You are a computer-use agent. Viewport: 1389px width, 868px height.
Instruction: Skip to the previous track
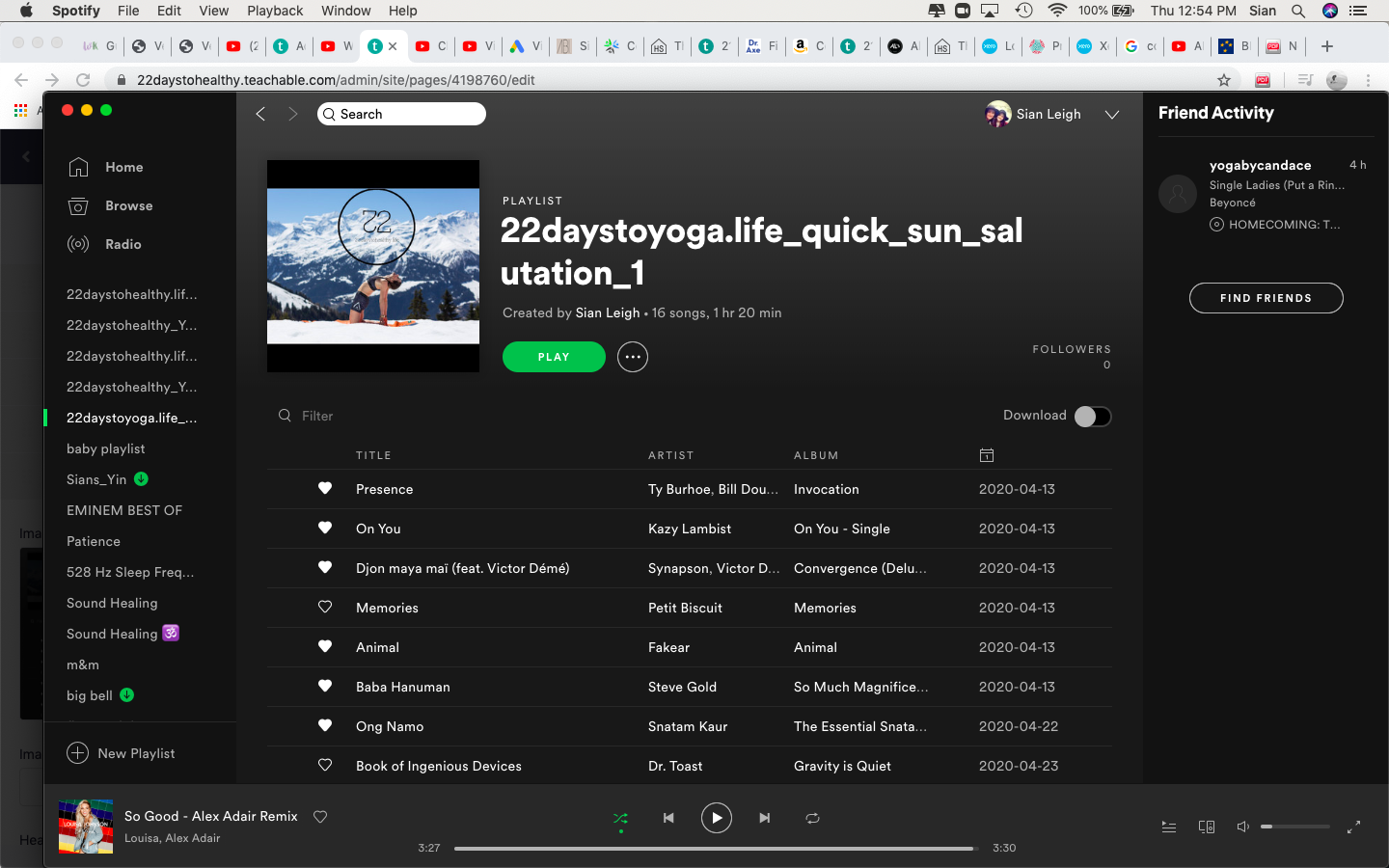tap(668, 818)
